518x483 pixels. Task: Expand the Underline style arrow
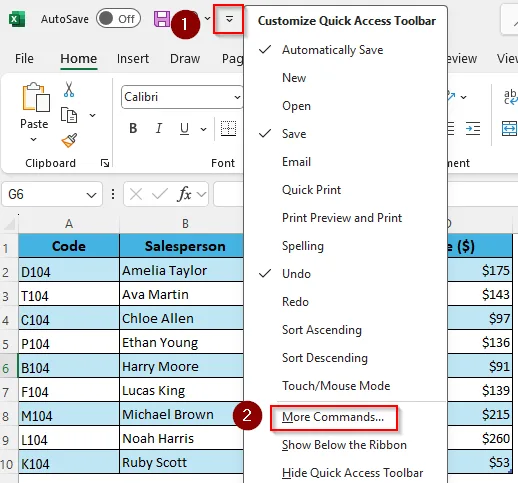tap(203, 129)
